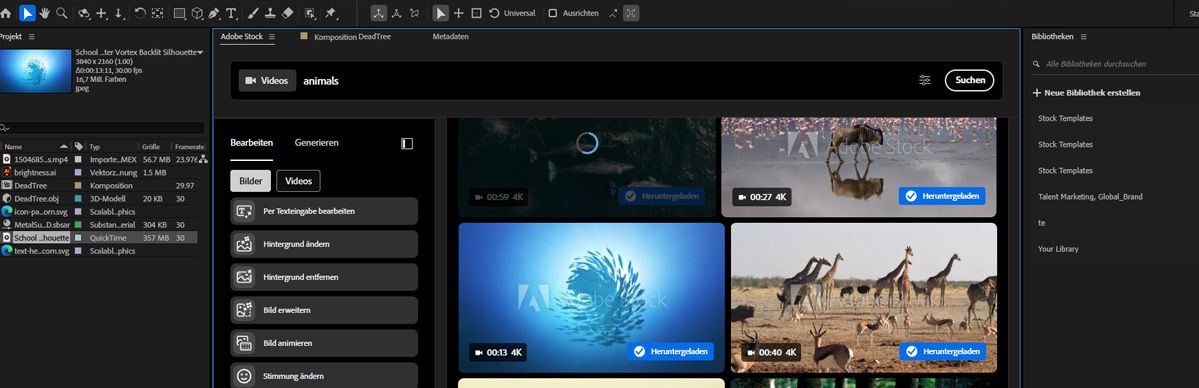The width and height of the screenshot is (1199, 388).
Task: Click the Typ column header
Action: pos(95,146)
